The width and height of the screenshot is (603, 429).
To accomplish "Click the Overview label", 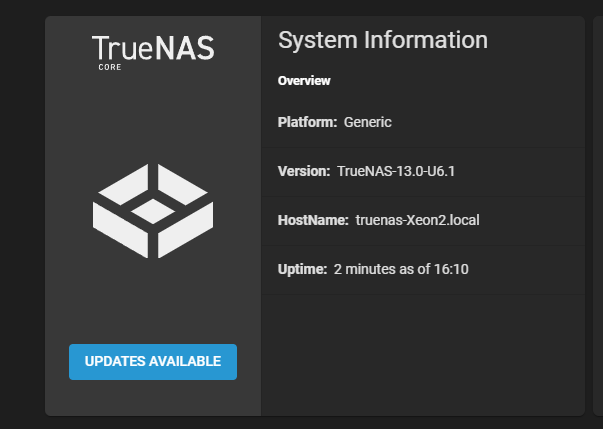I will [304, 81].
